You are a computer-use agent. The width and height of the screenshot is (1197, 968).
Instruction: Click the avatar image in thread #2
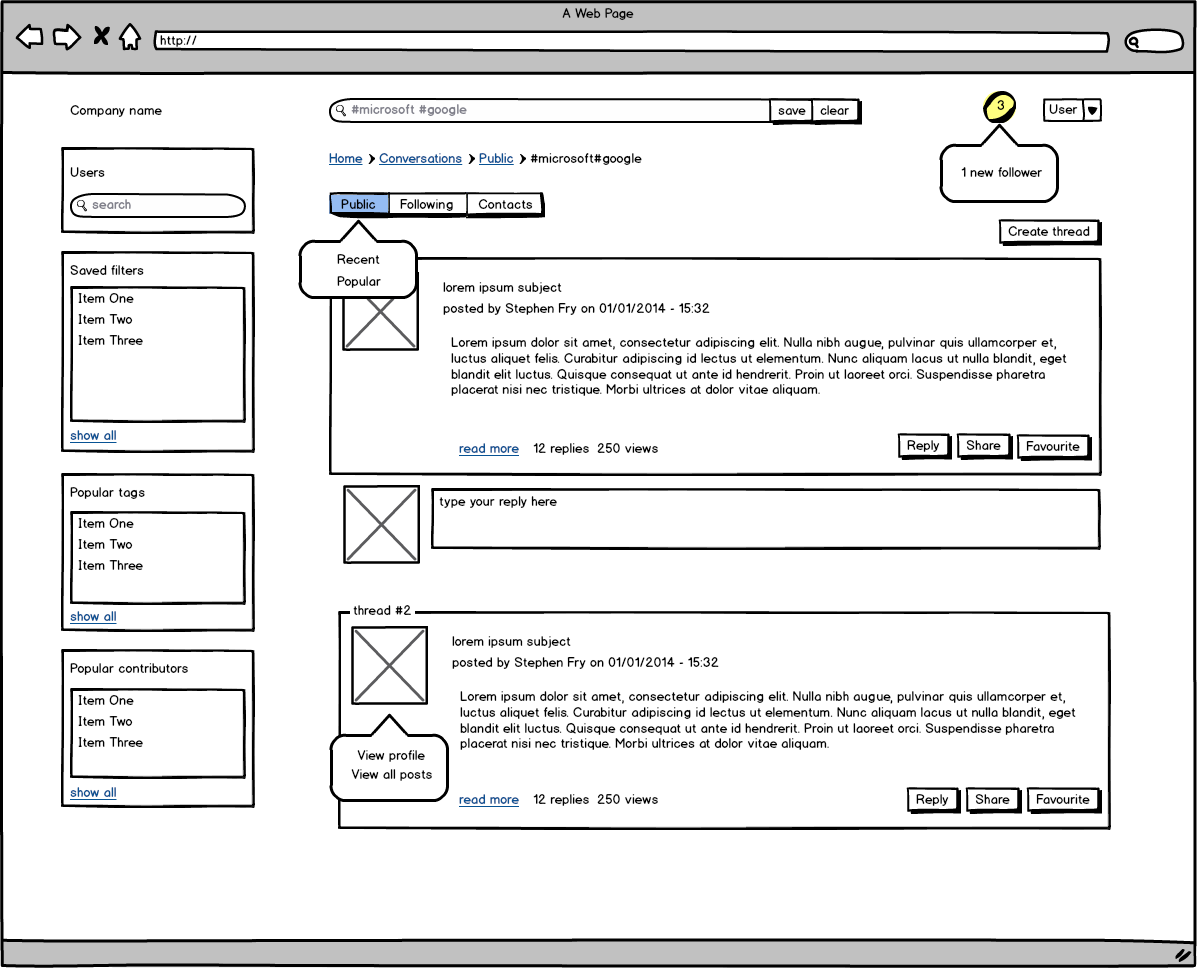[x=389, y=665]
